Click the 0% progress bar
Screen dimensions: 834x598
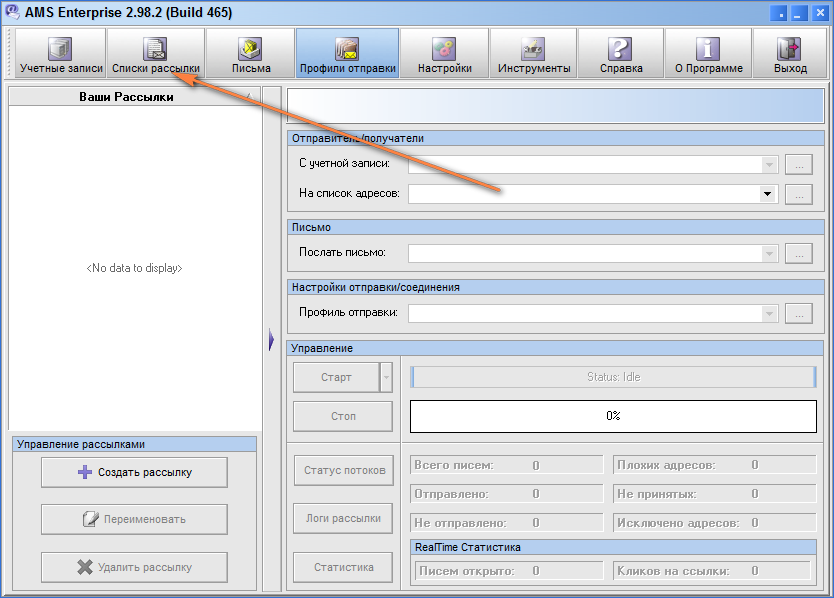[613, 416]
